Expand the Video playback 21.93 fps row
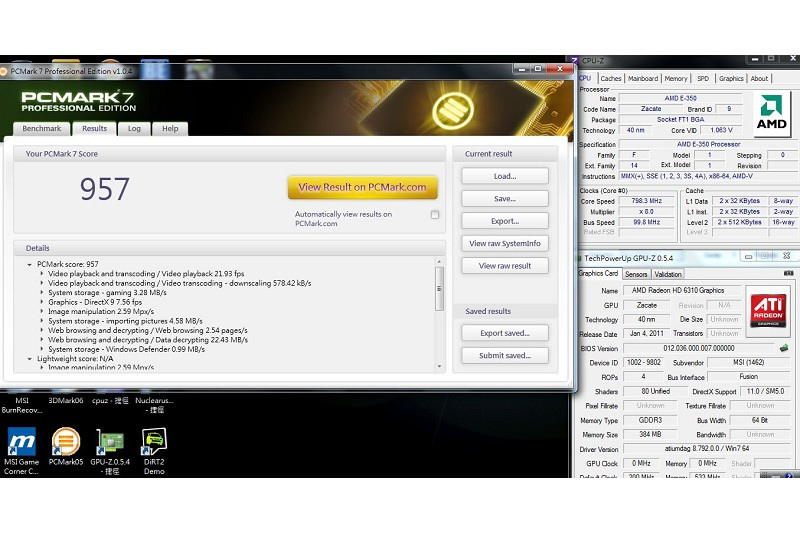The width and height of the screenshot is (800, 533). coord(42,273)
